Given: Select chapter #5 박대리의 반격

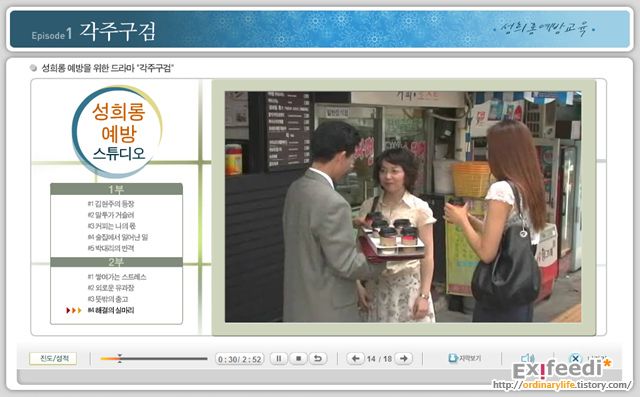Looking at the screenshot, I should pyautogui.click(x=111, y=248).
